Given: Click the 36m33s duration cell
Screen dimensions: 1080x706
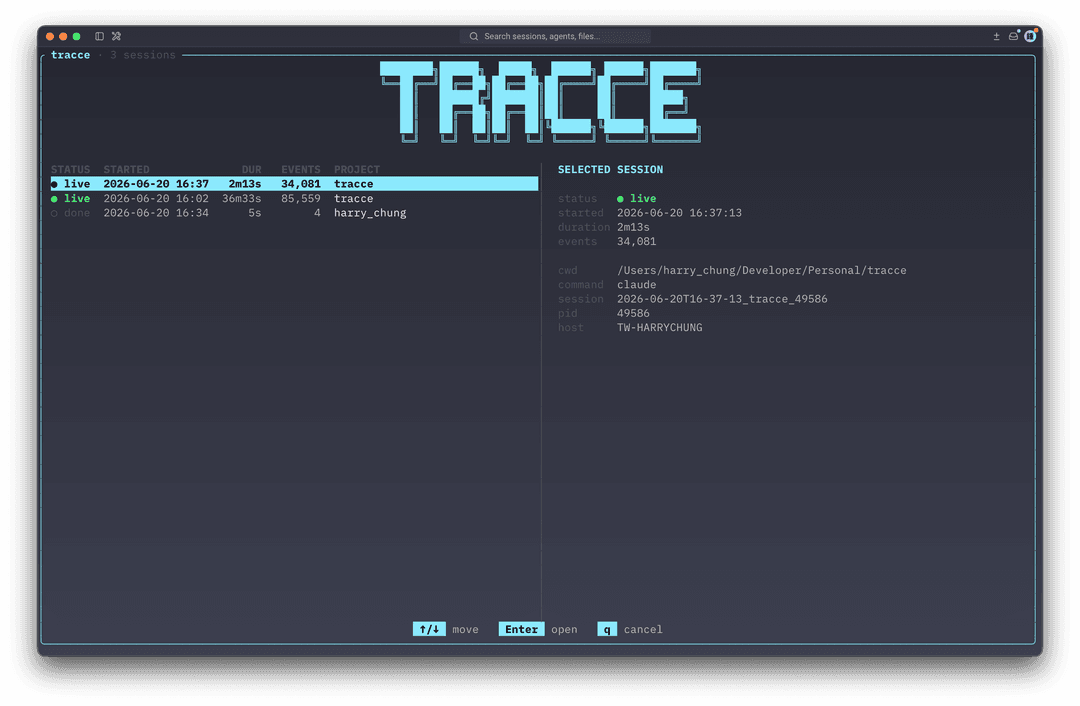Looking at the screenshot, I should click(x=241, y=198).
